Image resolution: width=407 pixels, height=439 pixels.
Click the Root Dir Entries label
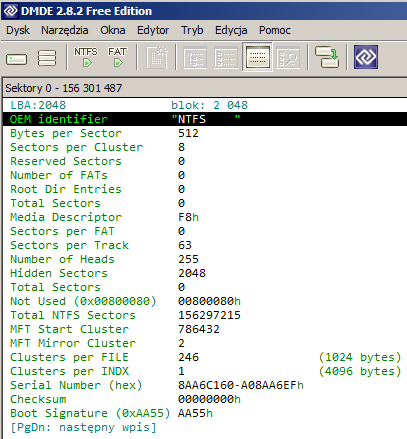66,189
